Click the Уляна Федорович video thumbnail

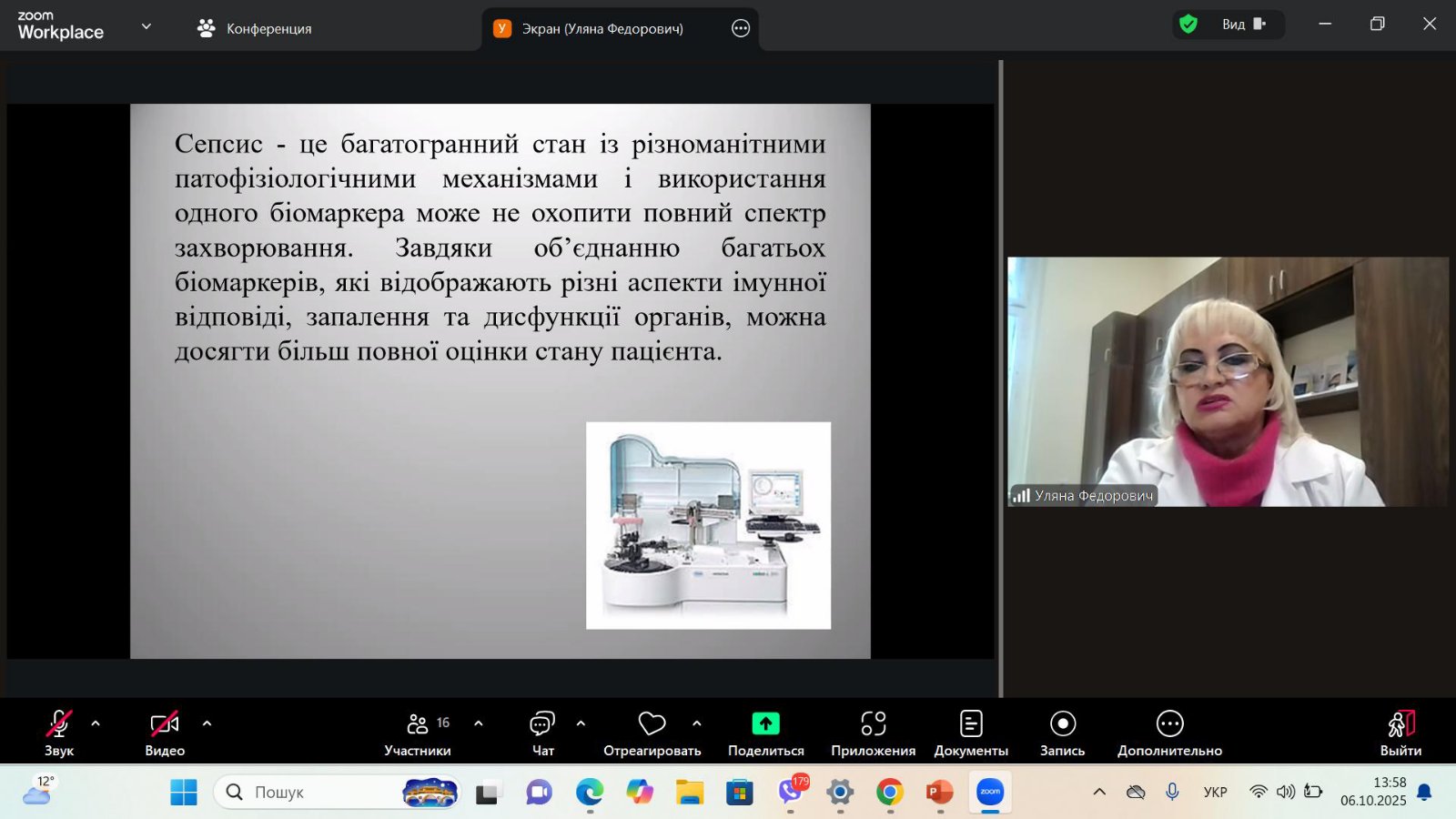click(x=1228, y=381)
